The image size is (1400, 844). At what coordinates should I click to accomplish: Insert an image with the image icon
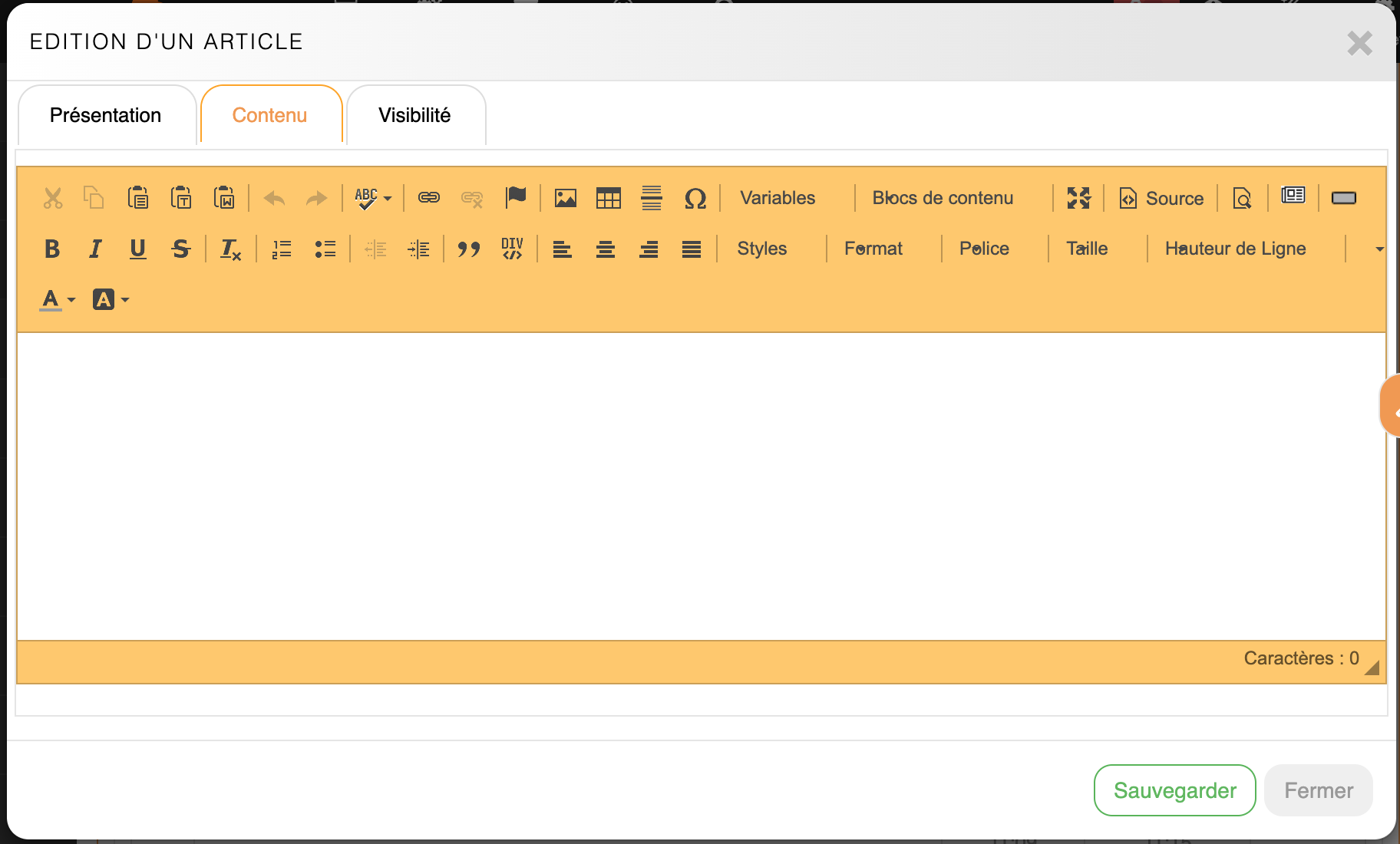pos(565,198)
